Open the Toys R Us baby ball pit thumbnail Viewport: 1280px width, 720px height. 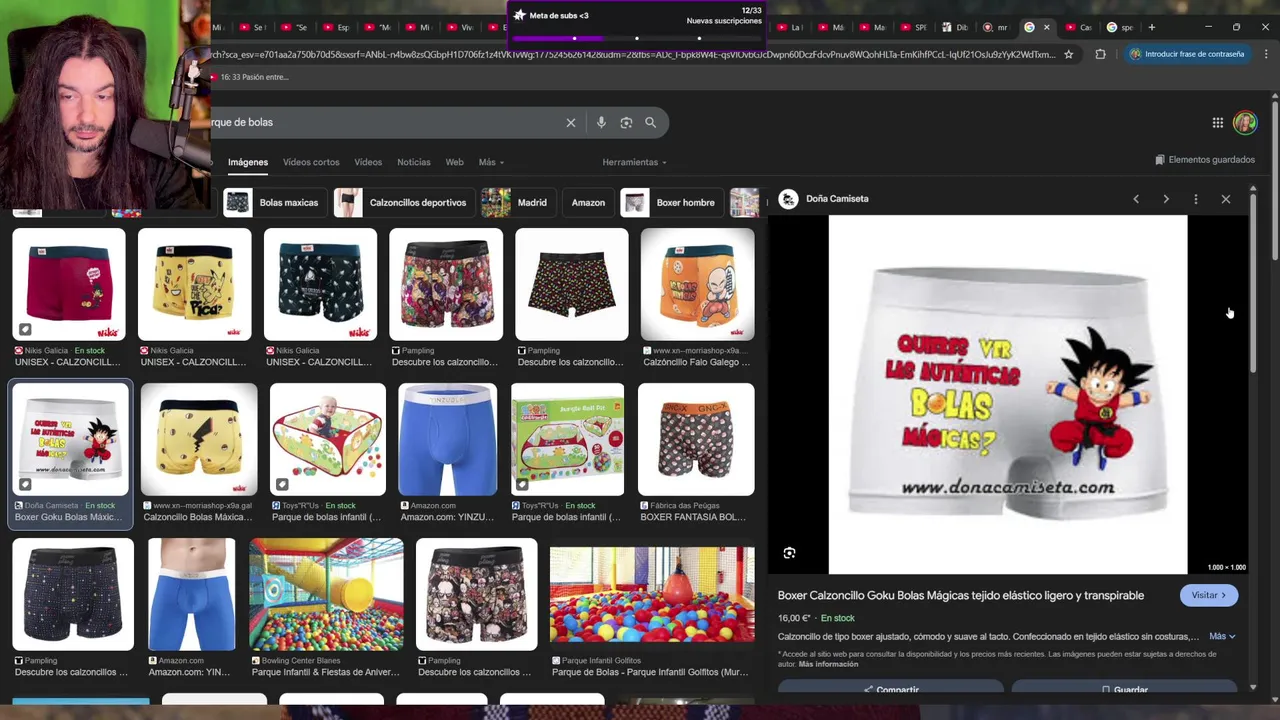[x=327, y=439]
